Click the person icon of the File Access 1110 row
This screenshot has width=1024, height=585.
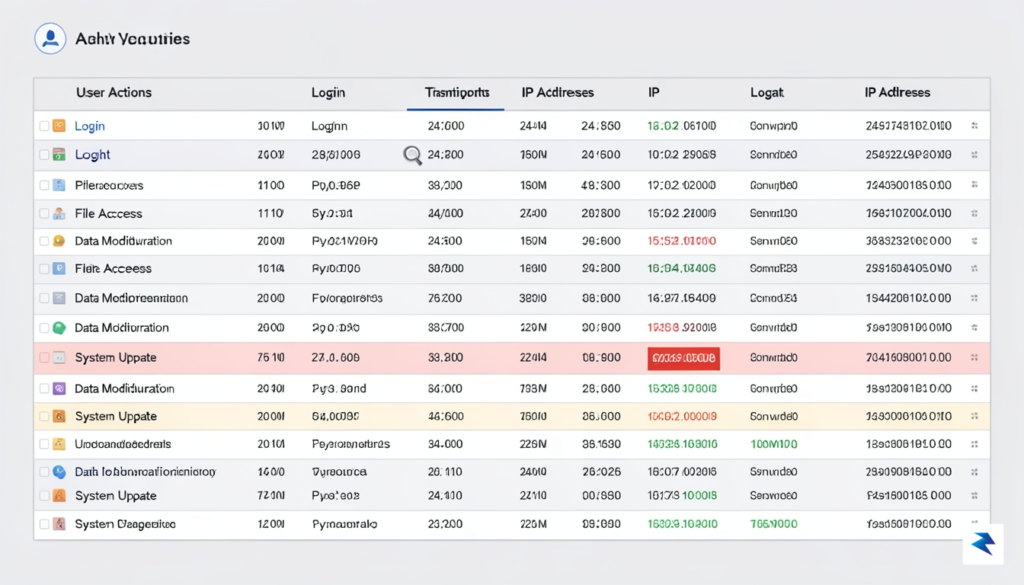point(59,213)
